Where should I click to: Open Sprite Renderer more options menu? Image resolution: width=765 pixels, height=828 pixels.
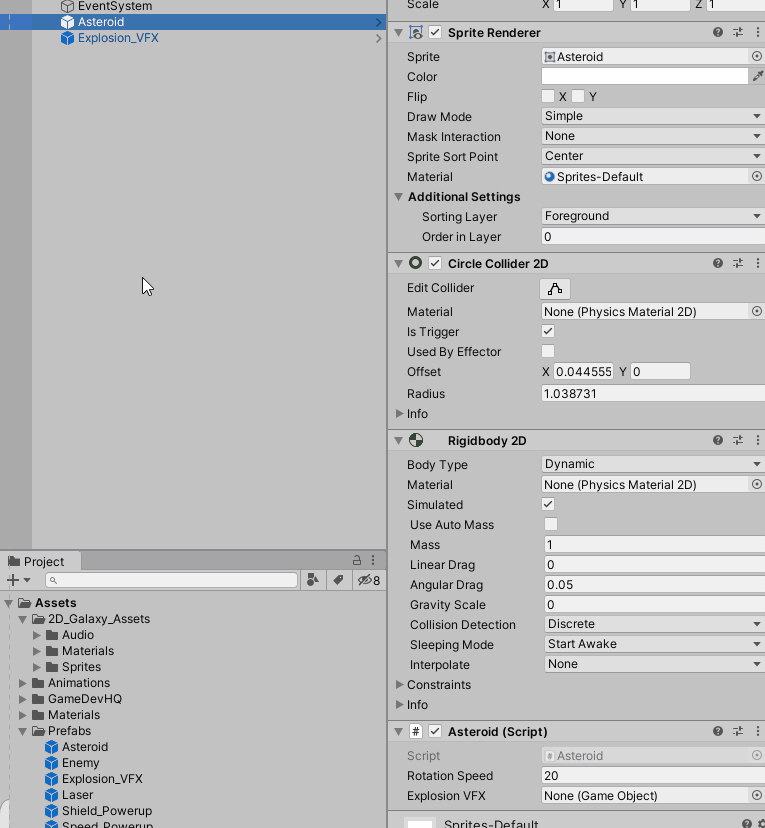(758, 33)
